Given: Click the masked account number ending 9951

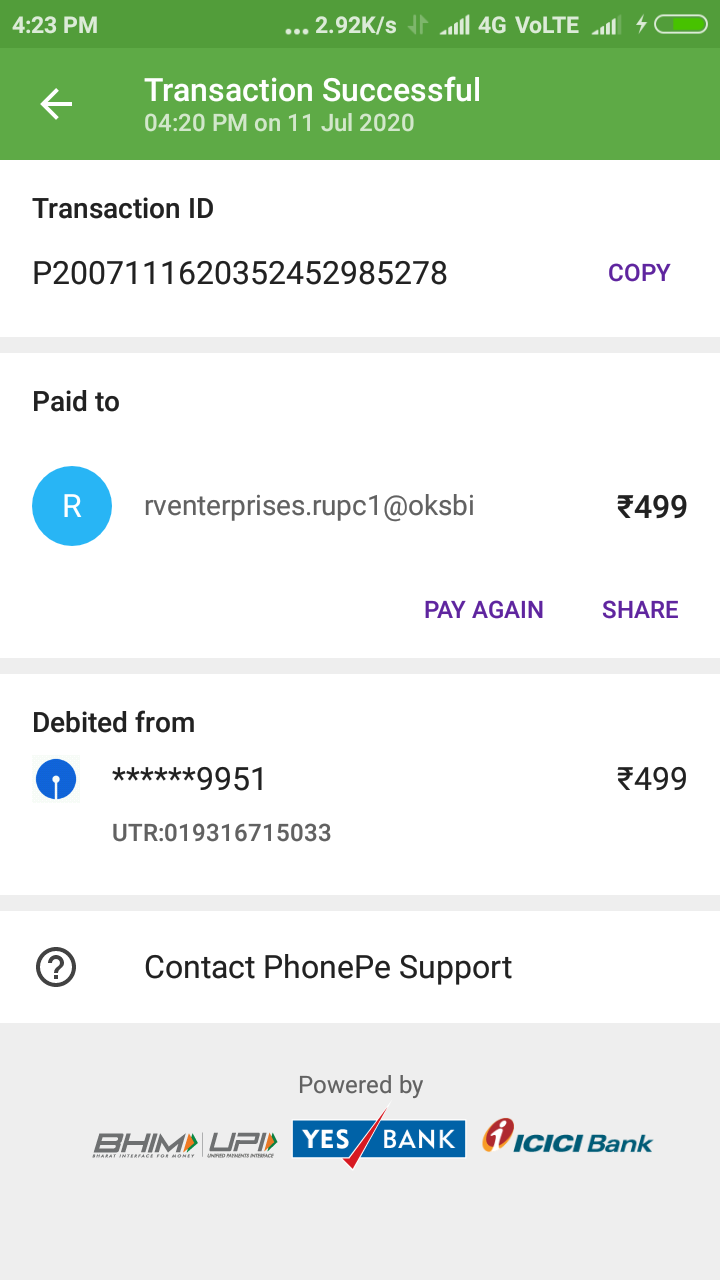Looking at the screenshot, I should (x=189, y=779).
